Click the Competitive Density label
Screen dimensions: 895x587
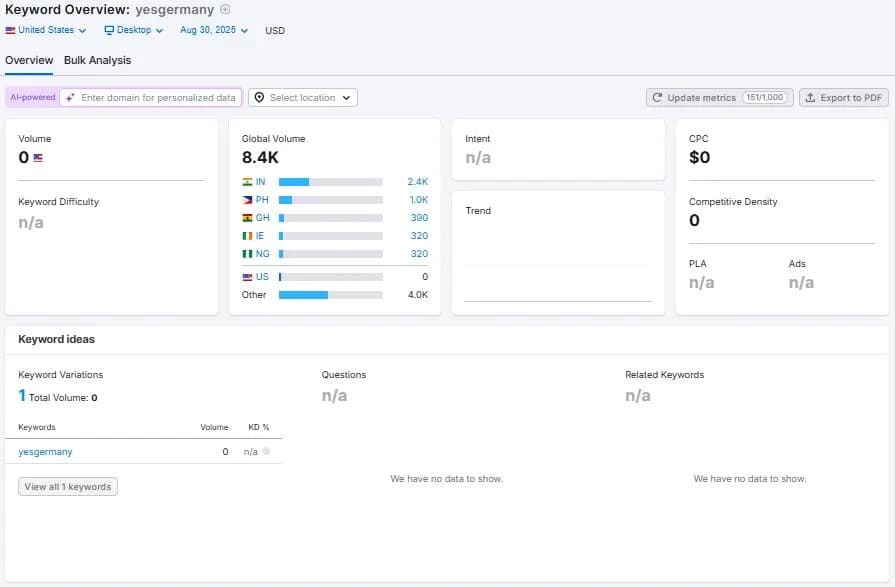(x=733, y=202)
